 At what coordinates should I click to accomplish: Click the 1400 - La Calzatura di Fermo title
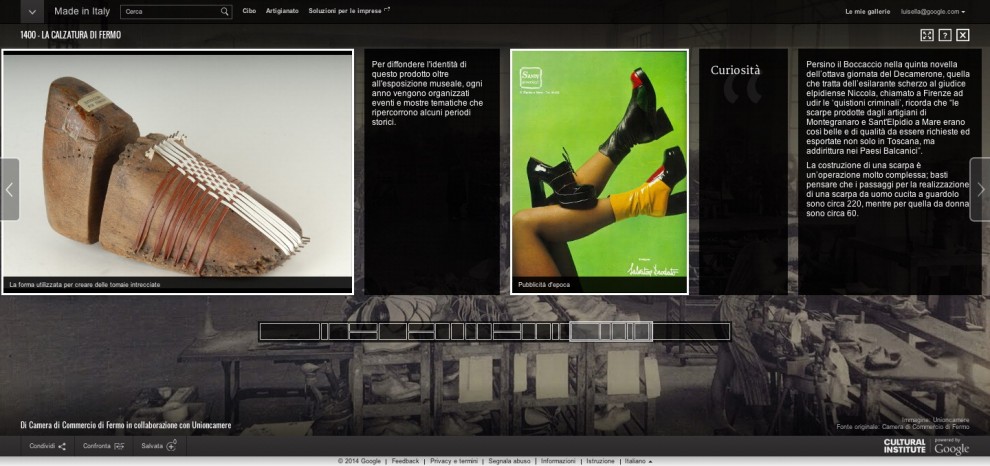point(71,35)
